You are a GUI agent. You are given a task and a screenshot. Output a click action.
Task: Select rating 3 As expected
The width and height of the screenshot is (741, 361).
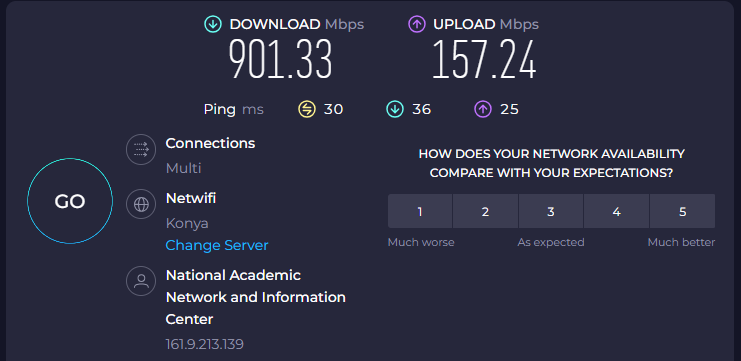(551, 211)
